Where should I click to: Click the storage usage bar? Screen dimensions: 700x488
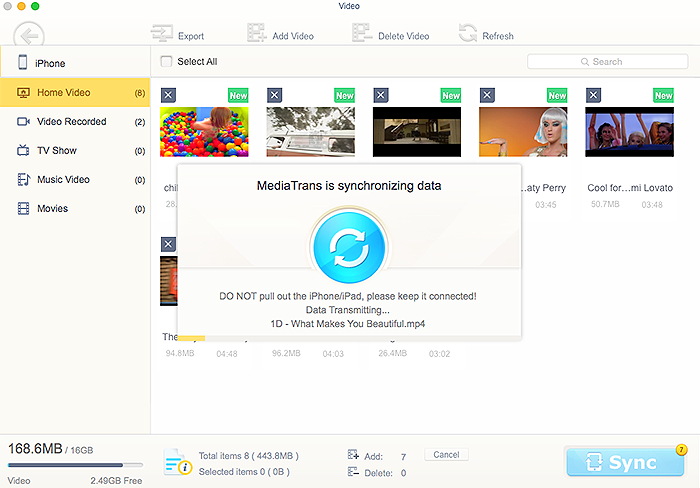(x=75, y=465)
